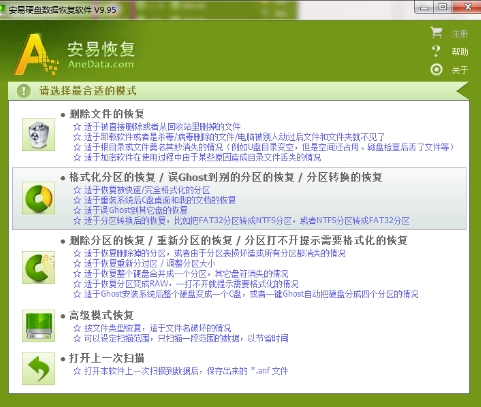The image size is (481, 407).
Task: Click the green back-arrow last scan icon
Action: (38, 368)
